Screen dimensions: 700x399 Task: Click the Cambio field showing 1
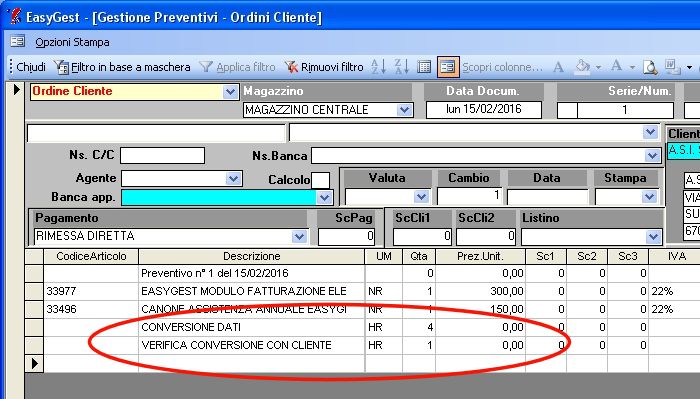point(469,196)
